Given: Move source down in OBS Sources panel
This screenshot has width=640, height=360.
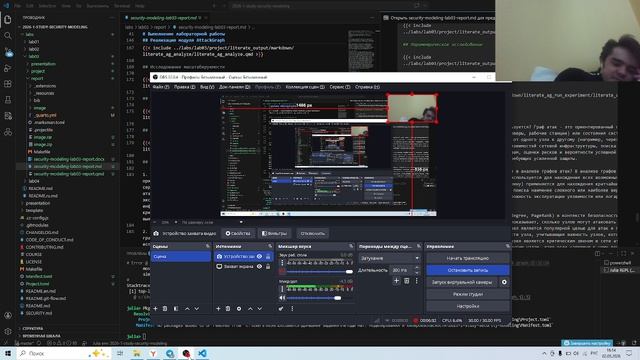Looking at the screenshot, I should [x=260, y=309].
